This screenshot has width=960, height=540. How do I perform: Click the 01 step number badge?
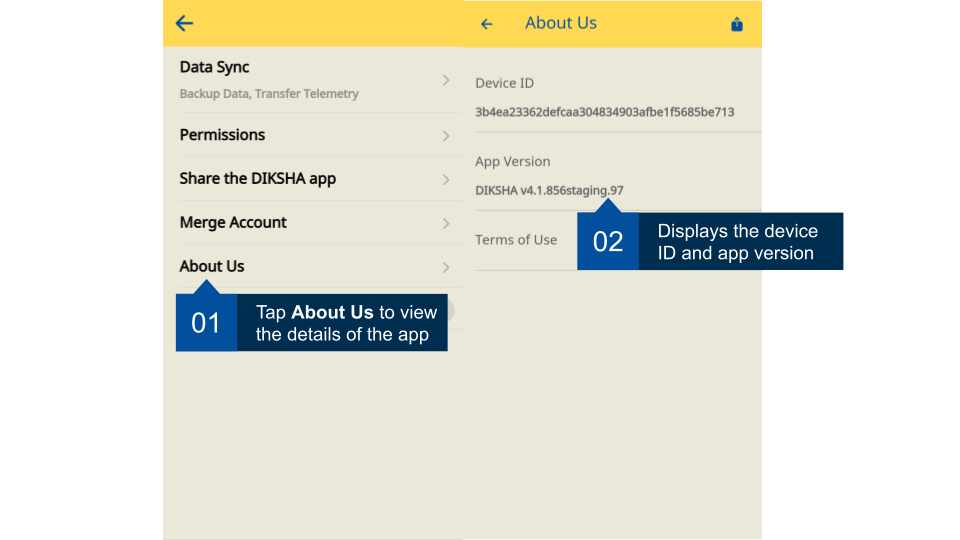click(x=206, y=323)
